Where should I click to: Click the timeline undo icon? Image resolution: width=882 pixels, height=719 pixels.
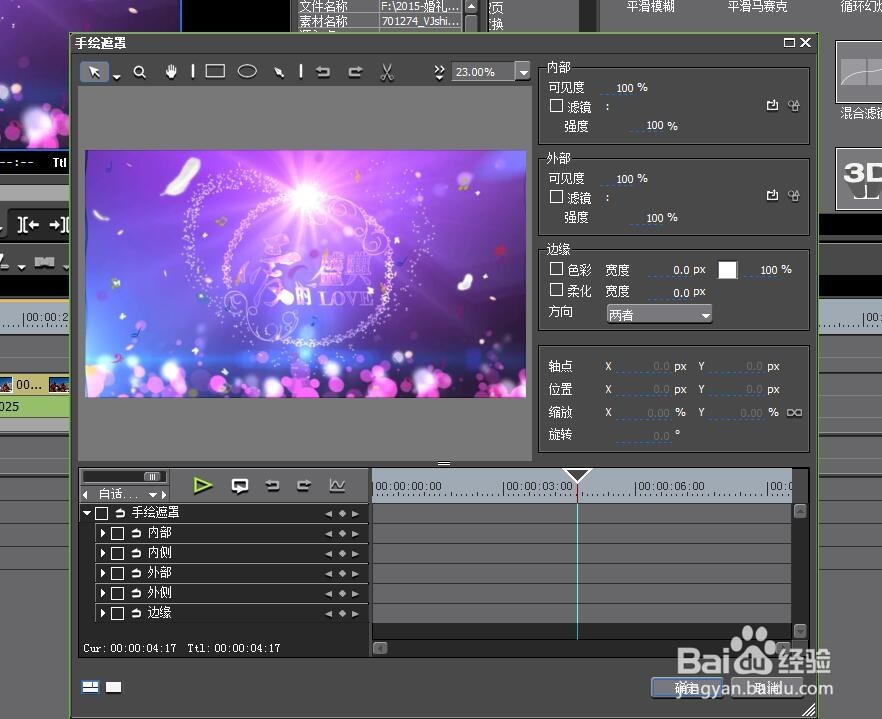[x=272, y=485]
